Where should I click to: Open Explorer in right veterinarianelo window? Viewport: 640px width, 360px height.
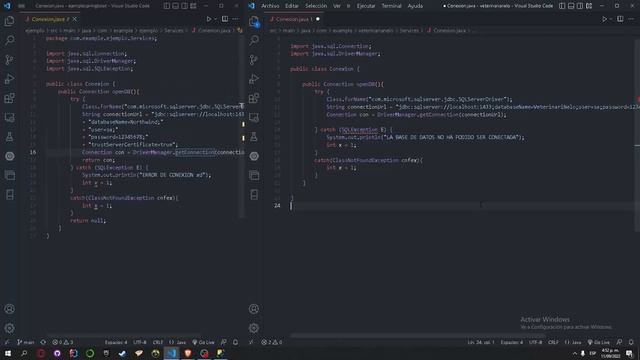coord(254,21)
